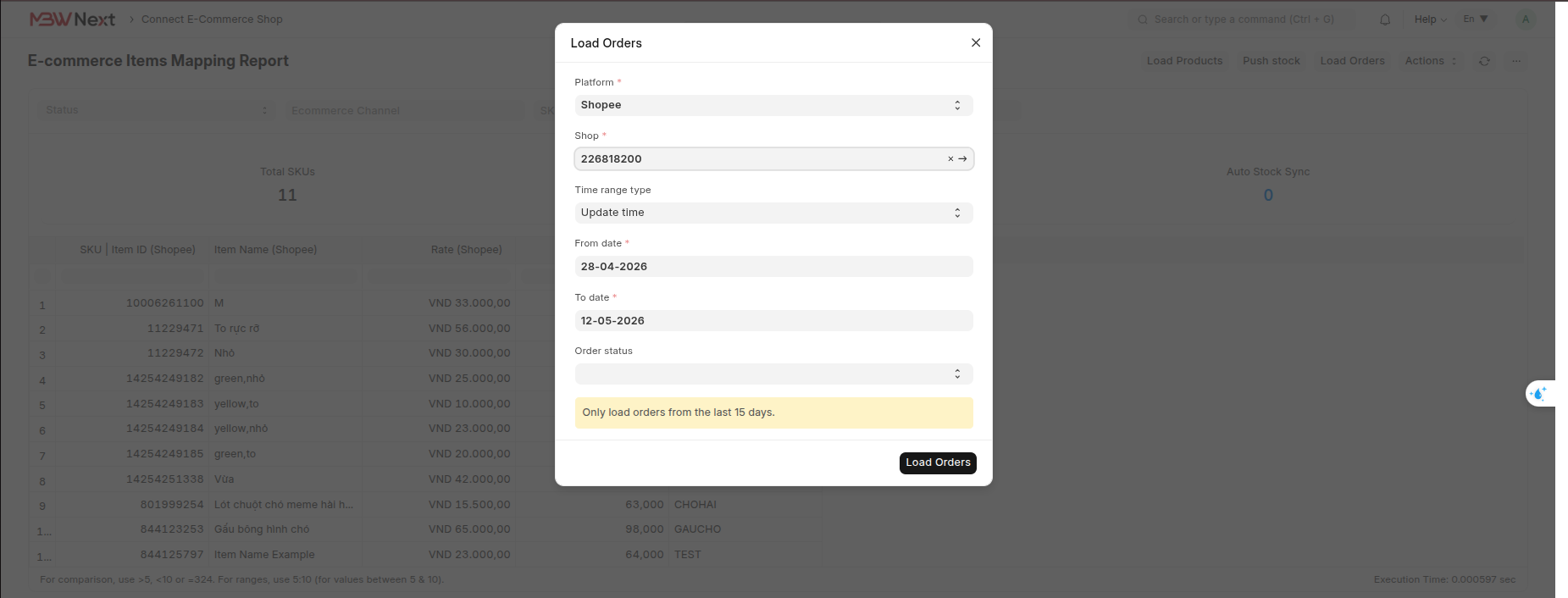Click the SKU | Item ID column header
Viewport: 1568px width, 598px height.
(x=137, y=250)
